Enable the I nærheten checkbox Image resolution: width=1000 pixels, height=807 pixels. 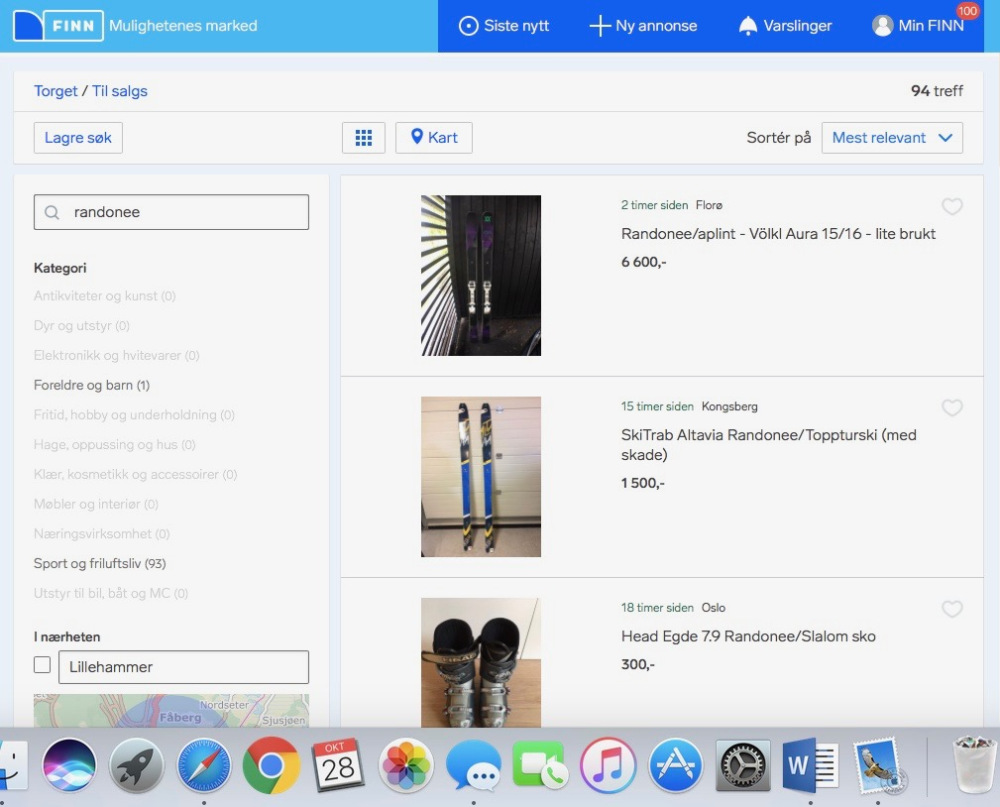pos(42,665)
